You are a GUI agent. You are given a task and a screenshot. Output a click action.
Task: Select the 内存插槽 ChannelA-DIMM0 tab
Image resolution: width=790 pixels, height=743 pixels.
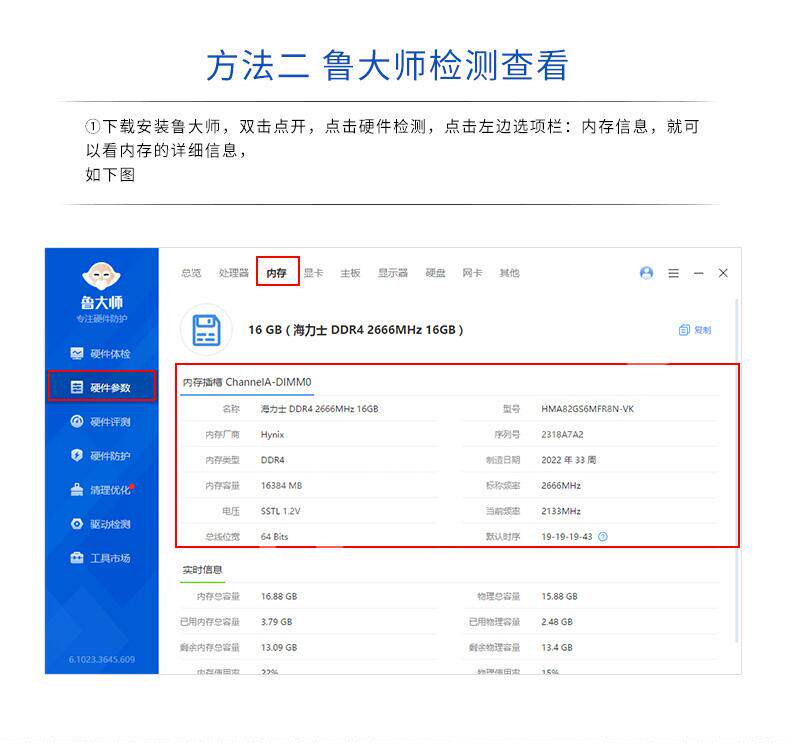[x=247, y=382]
